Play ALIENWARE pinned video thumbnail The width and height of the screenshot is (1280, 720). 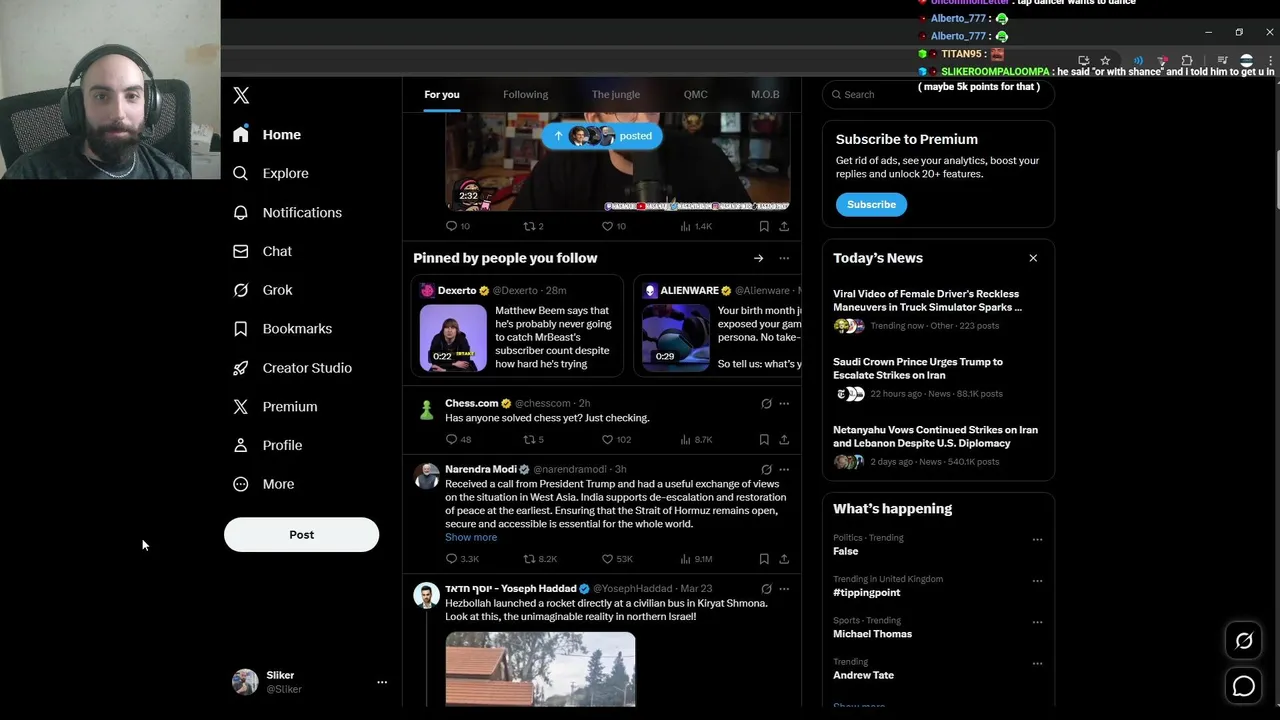point(676,338)
